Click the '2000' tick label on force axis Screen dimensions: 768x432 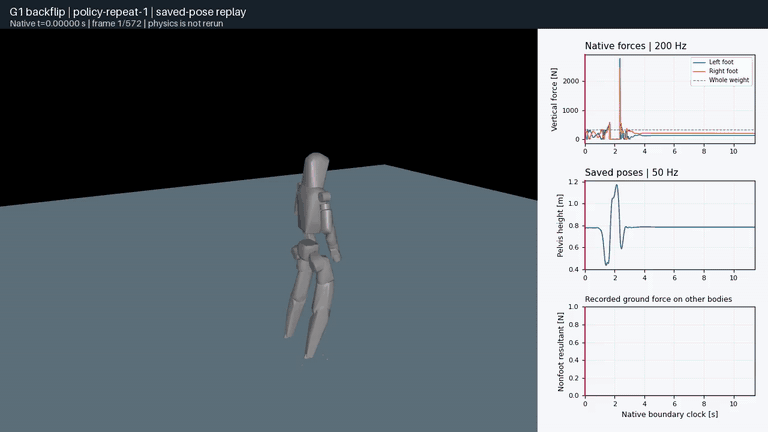tap(571, 81)
